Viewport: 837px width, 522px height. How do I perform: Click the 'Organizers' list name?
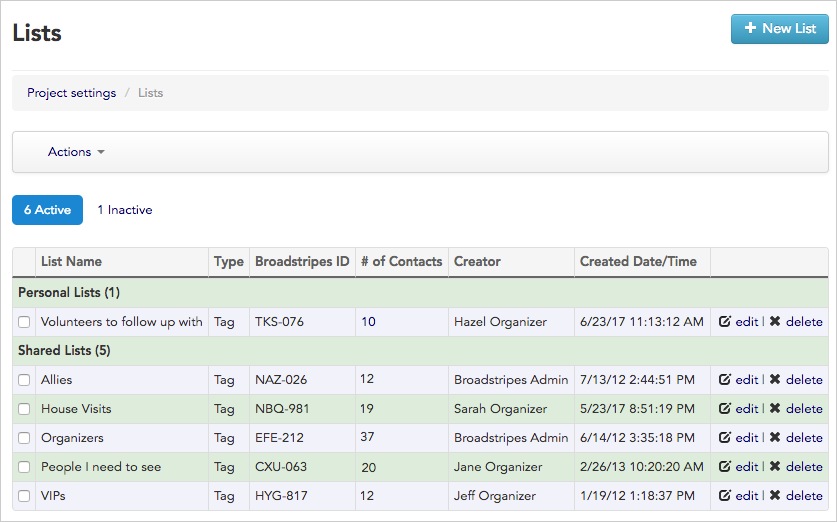pos(72,438)
